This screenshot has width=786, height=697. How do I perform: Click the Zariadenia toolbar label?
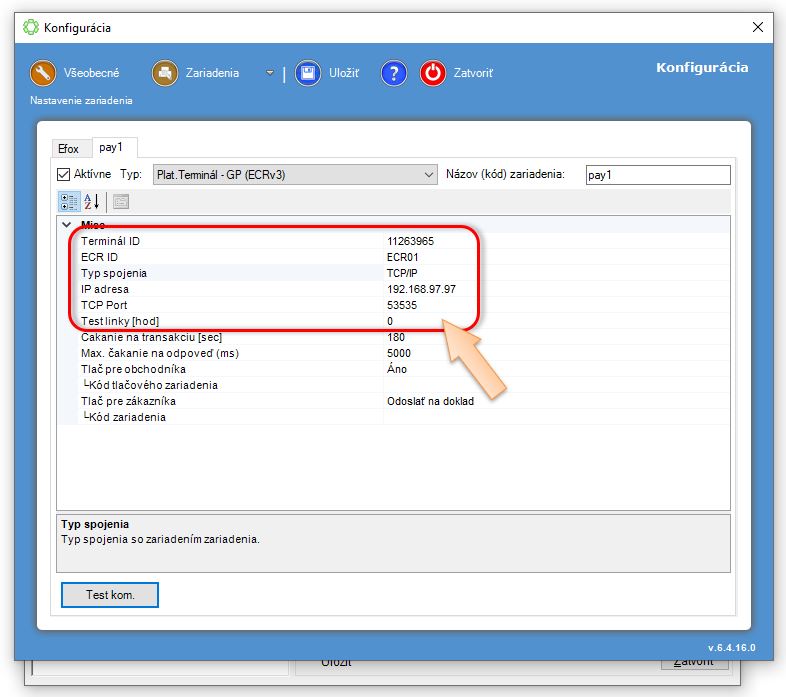click(x=212, y=73)
